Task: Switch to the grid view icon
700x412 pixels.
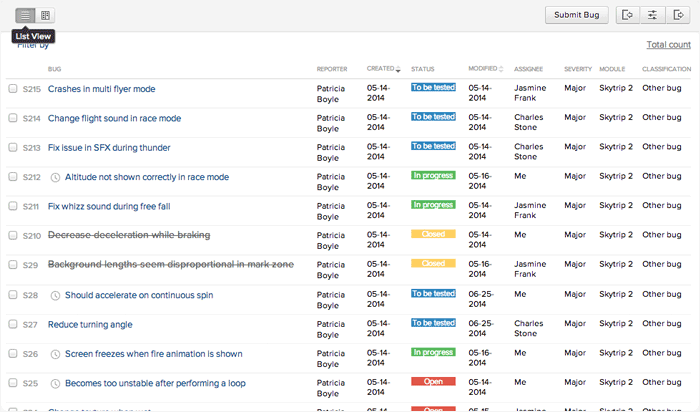Action: tap(46, 15)
